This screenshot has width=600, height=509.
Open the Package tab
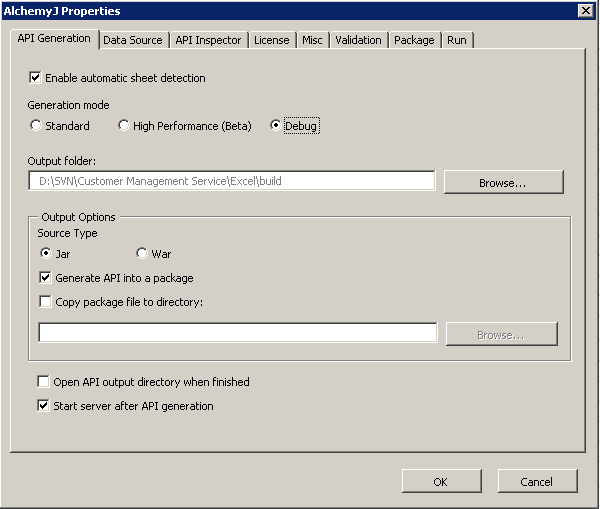pos(414,40)
